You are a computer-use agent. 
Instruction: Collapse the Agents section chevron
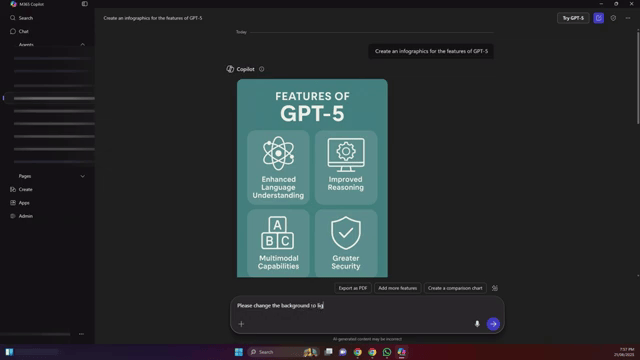(x=82, y=44)
